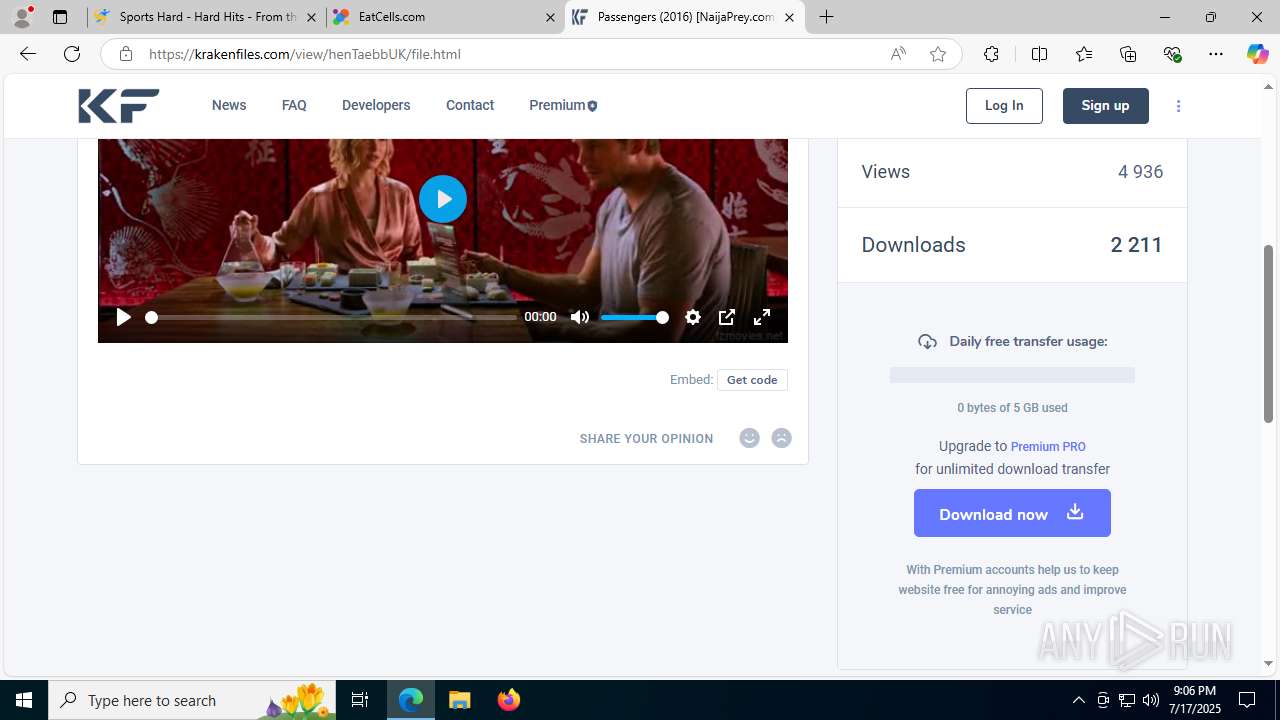Open Task View on the taskbar
The image size is (1280, 720).
(360, 700)
